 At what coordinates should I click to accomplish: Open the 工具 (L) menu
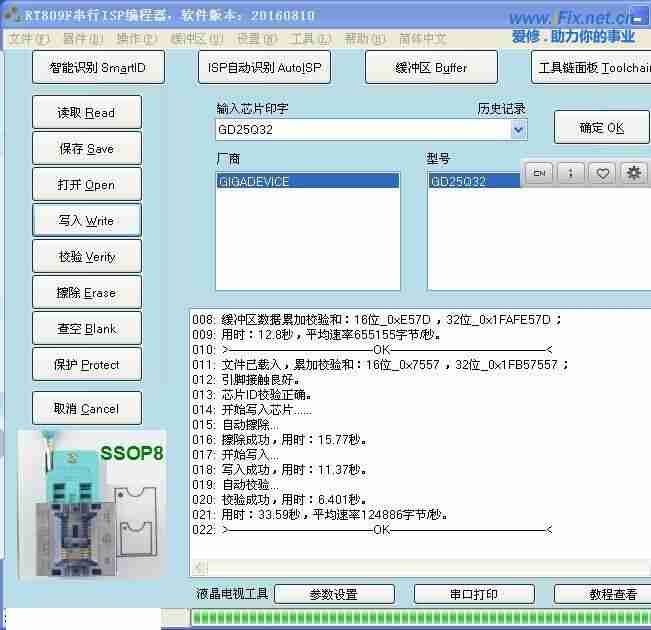click(x=310, y=39)
